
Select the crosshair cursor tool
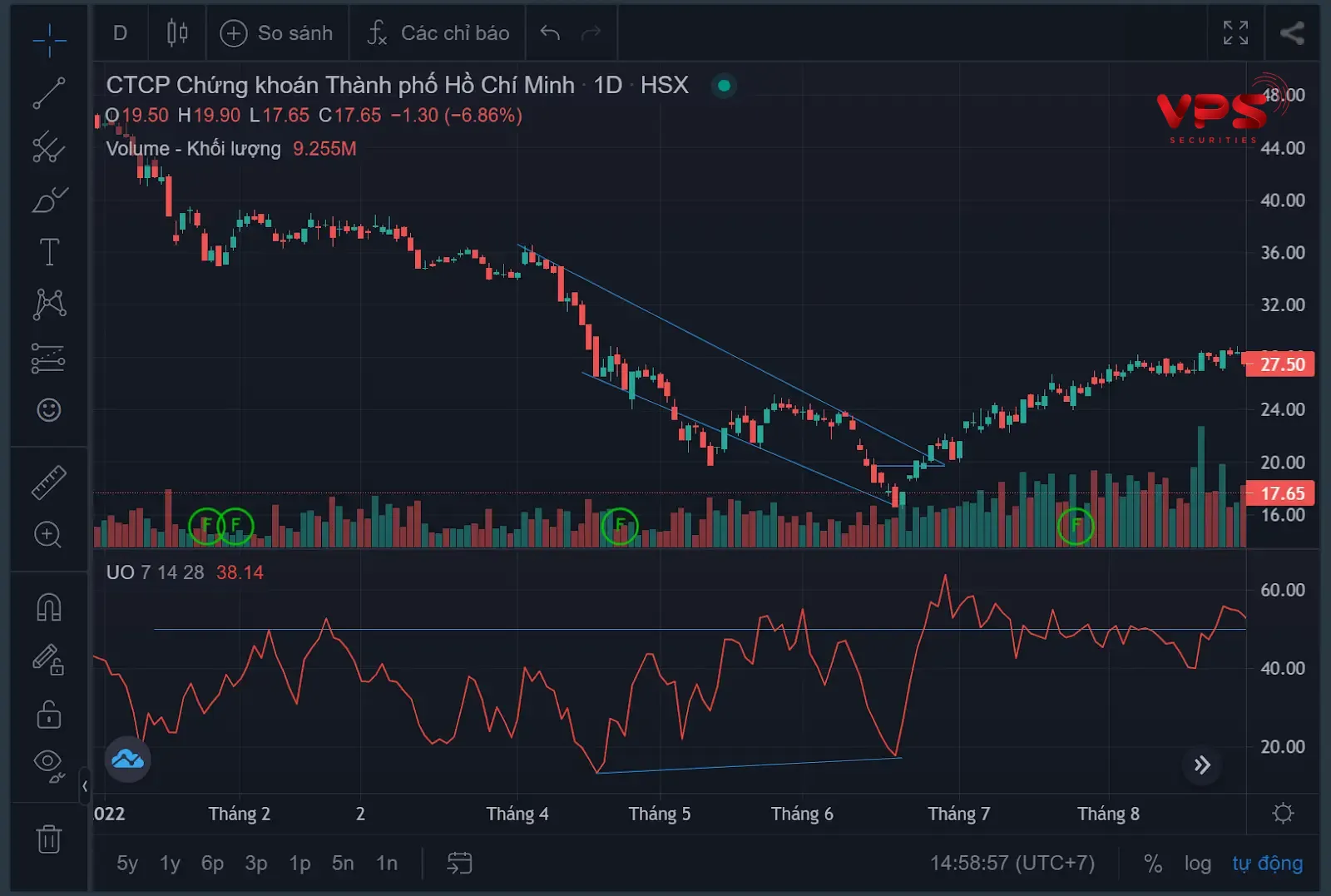click(x=49, y=39)
